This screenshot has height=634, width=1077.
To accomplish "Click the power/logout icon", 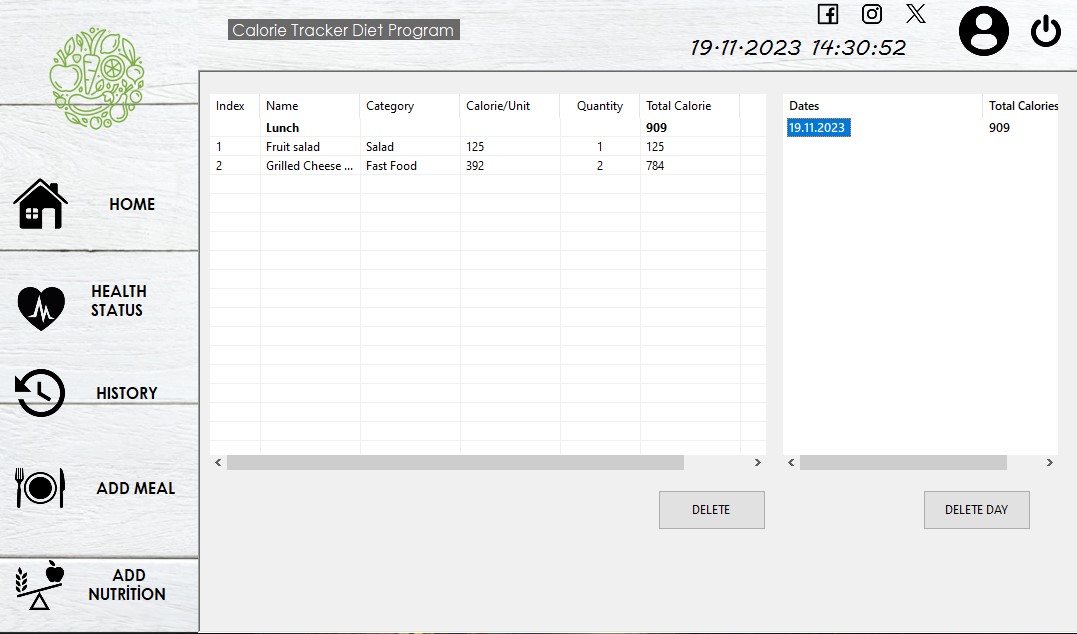I will pos(1045,31).
